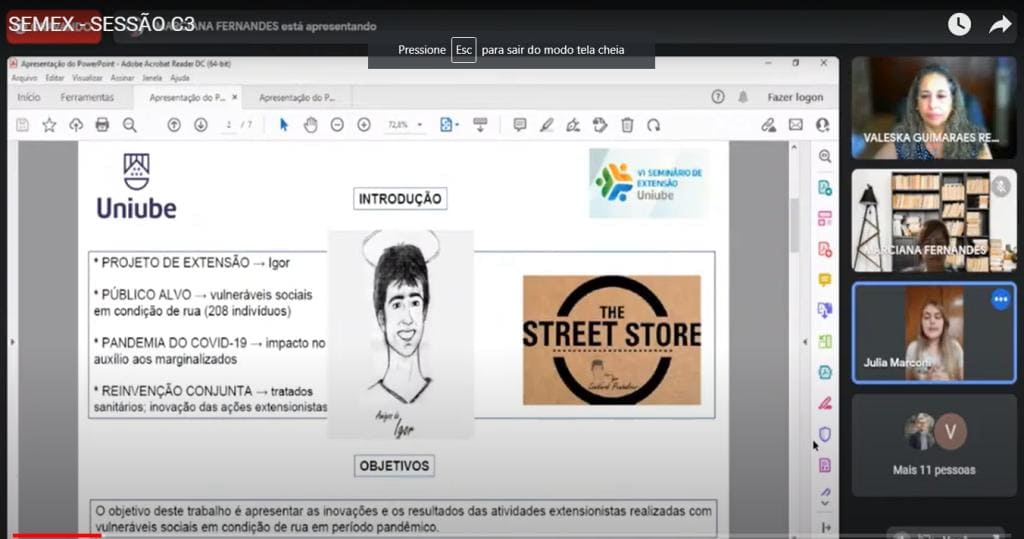Click Fazer logon
Image resolution: width=1024 pixels, height=539 pixels.
click(x=795, y=97)
